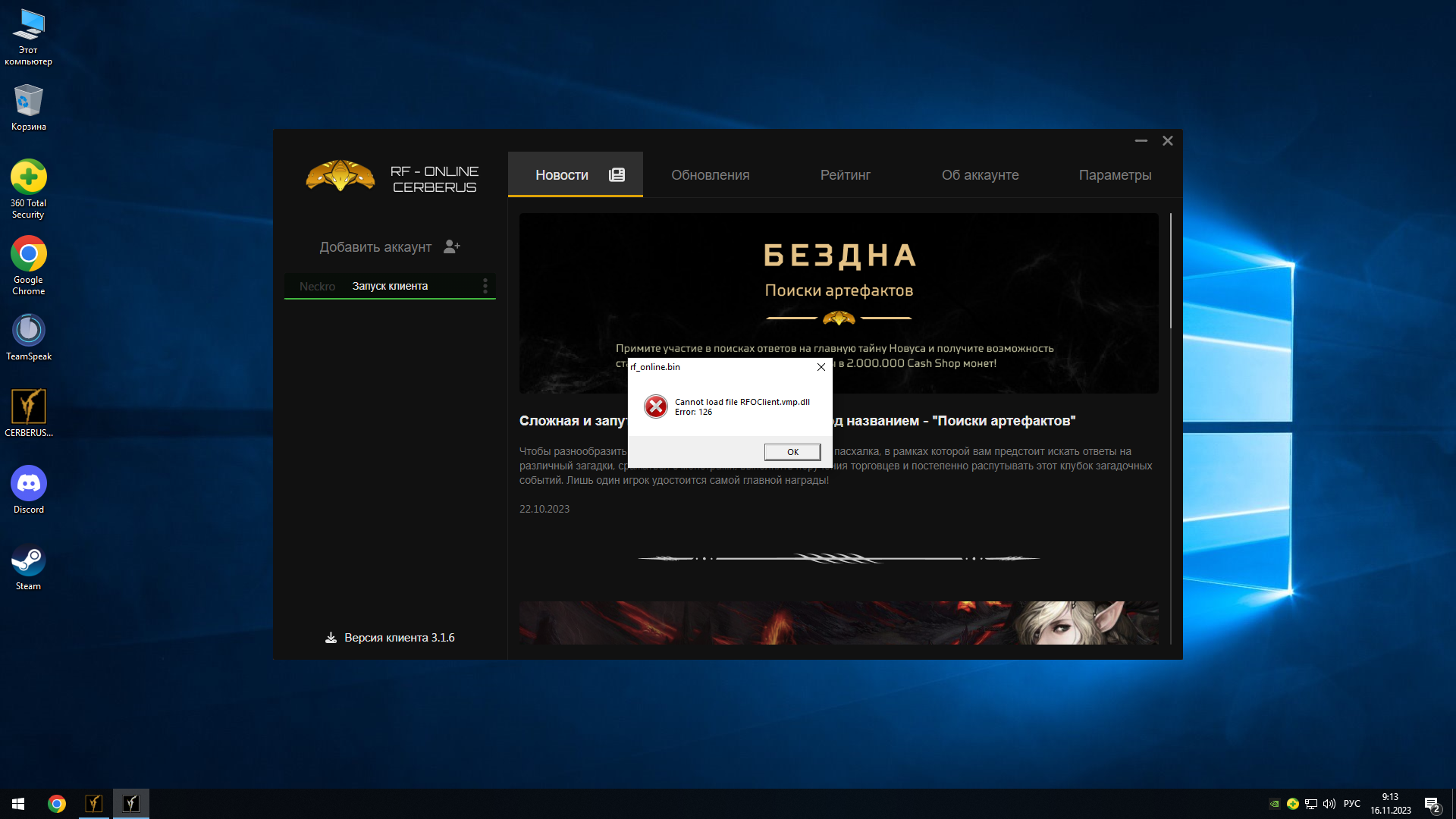Viewport: 1456px width, 819px height.
Task: Go to the Об аккаунте tab
Action: click(980, 175)
